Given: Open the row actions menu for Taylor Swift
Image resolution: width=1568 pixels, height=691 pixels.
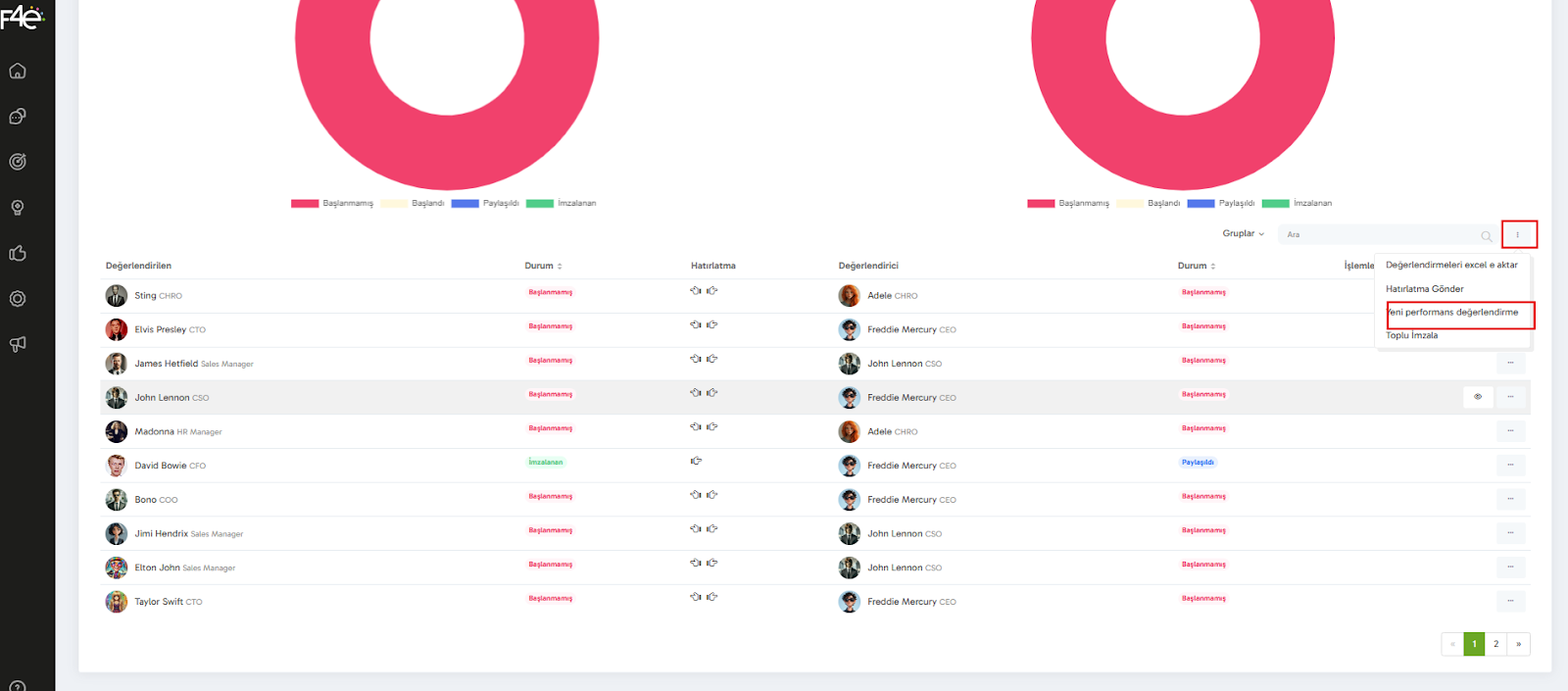Looking at the screenshot, I should coord(1510,601).
